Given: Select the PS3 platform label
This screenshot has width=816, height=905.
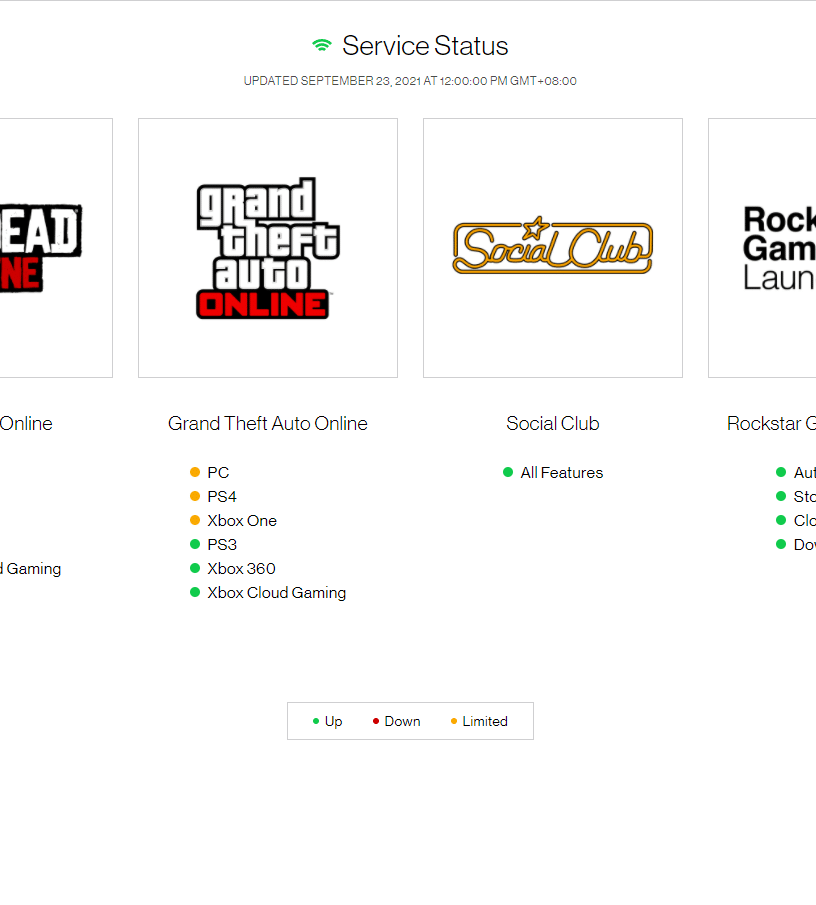Looking at the screenshot, I should pyautogui.click(x=222, y=545).
